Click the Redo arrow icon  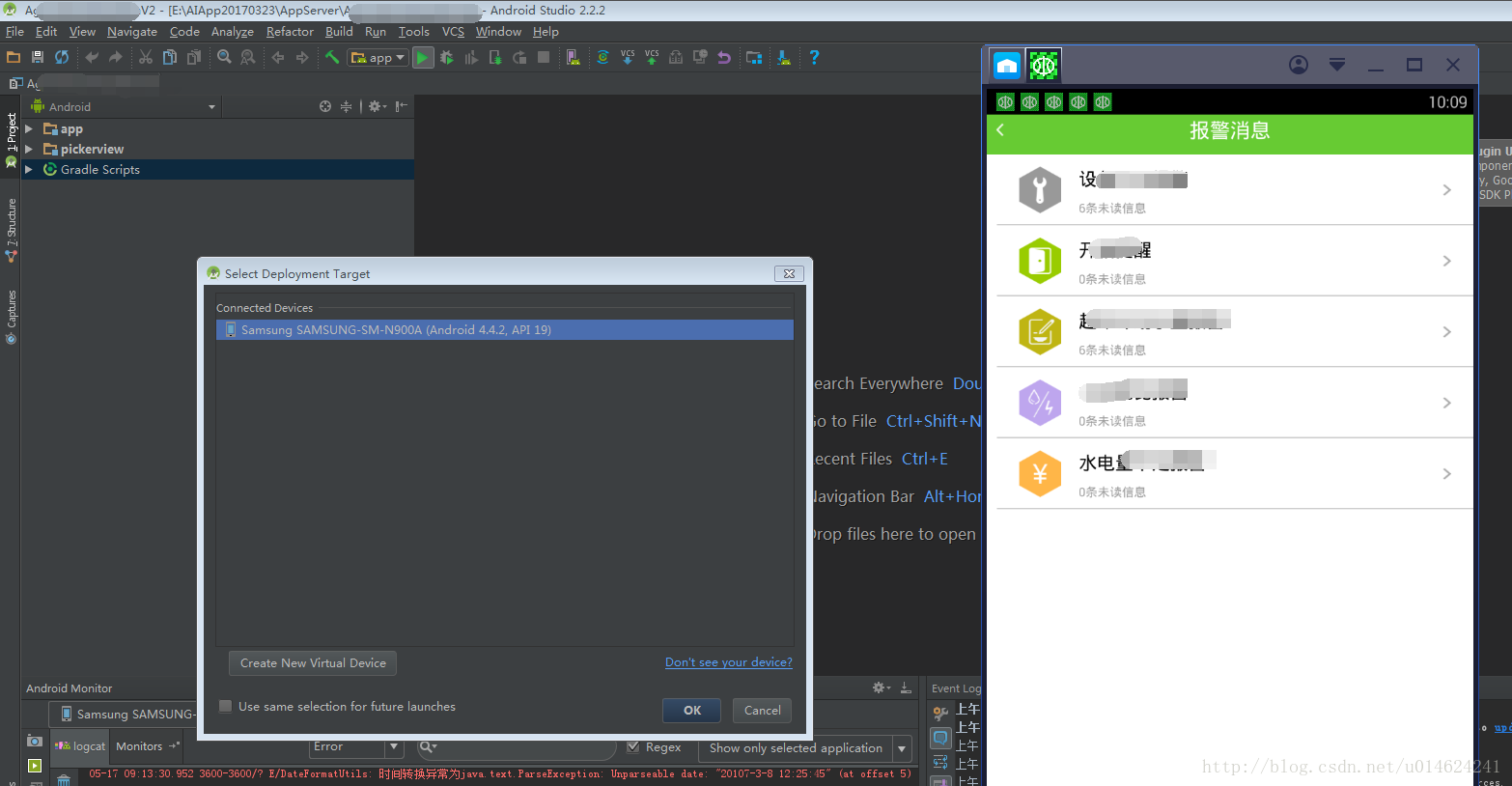click(x=116, y=58)
